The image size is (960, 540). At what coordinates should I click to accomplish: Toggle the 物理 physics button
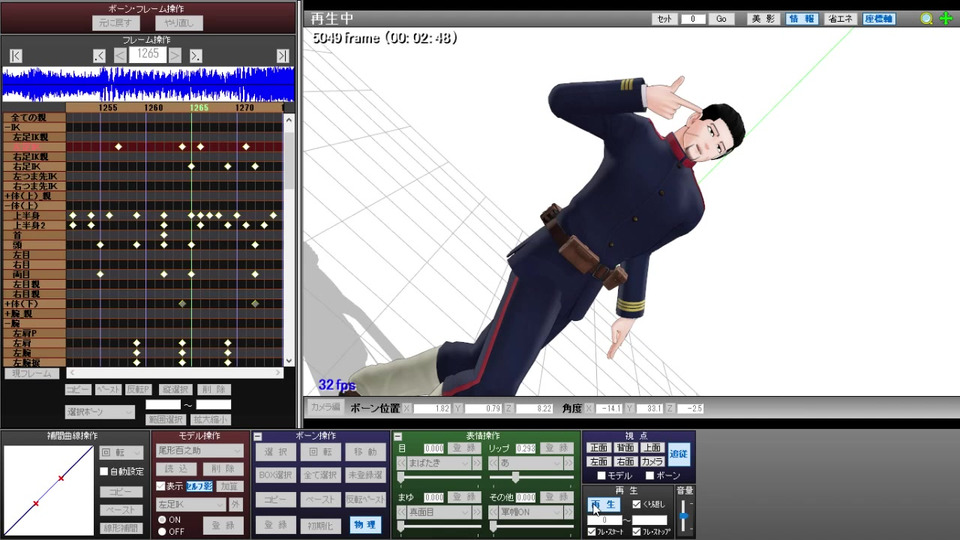pos(365,525)
